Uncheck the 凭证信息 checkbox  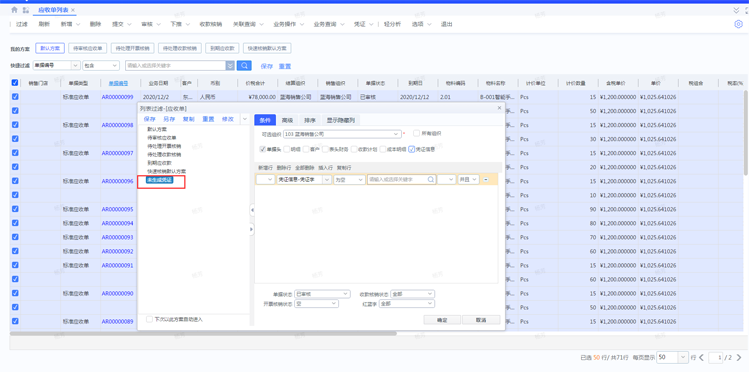[411, 149]
